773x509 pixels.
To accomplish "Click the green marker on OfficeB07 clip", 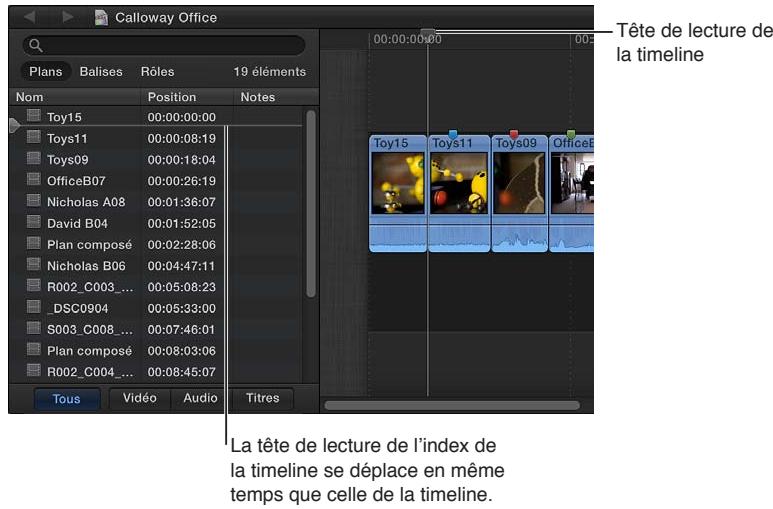I will coord(571,133).
